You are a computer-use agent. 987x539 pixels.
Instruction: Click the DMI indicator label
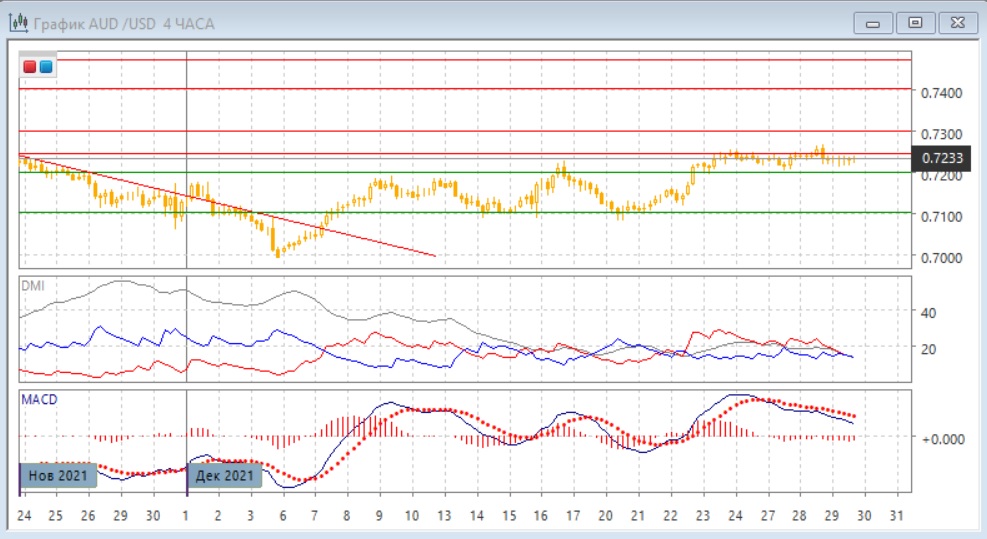click(x=32, y=285)
